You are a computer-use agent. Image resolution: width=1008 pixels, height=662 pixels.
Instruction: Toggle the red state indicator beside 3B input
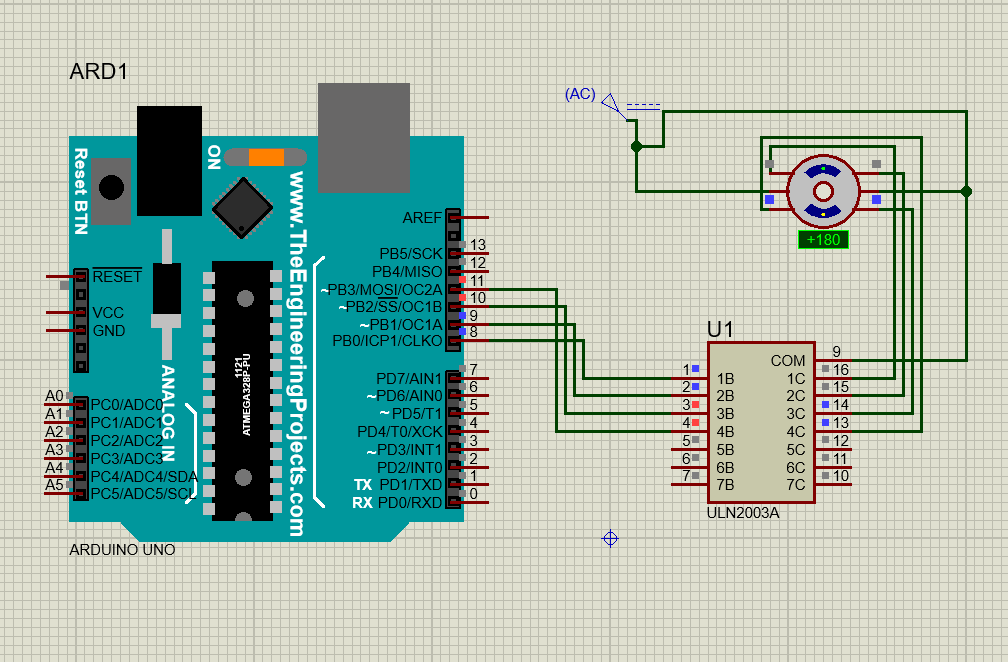pyautogui.click(x=697, y=405)
